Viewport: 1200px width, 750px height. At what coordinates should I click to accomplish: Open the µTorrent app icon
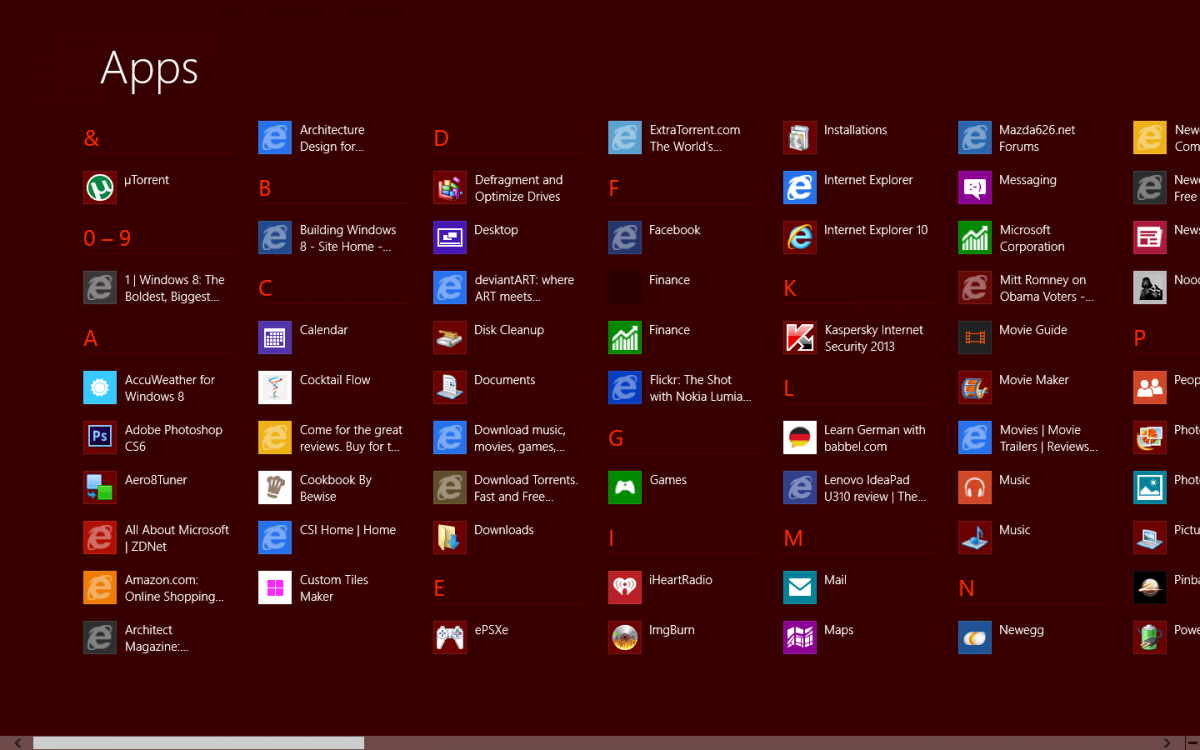(x=100, y=188)
